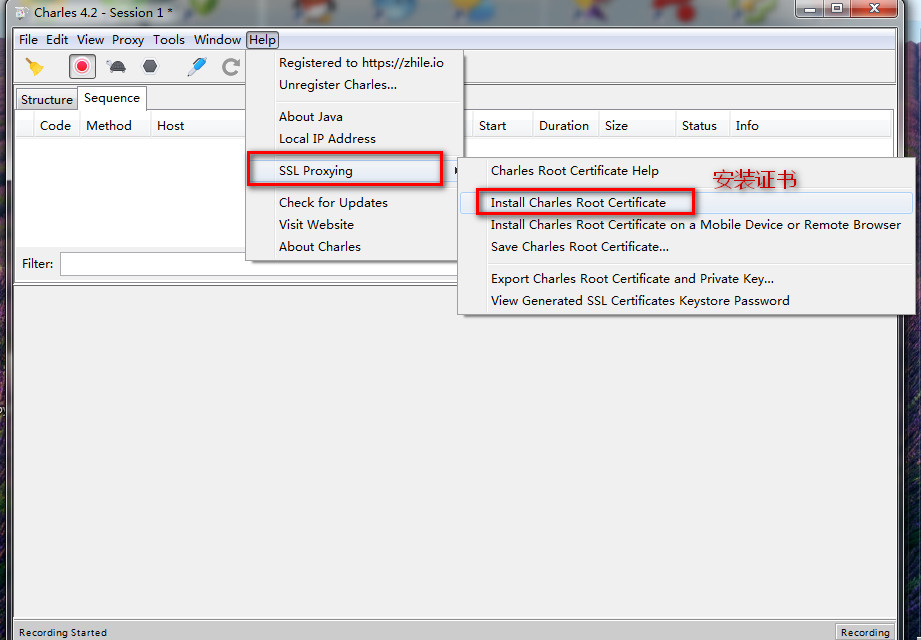Viewport: 921px width, 640px height.
Task: Sort by the Code column header
Action: pos(55,126)
